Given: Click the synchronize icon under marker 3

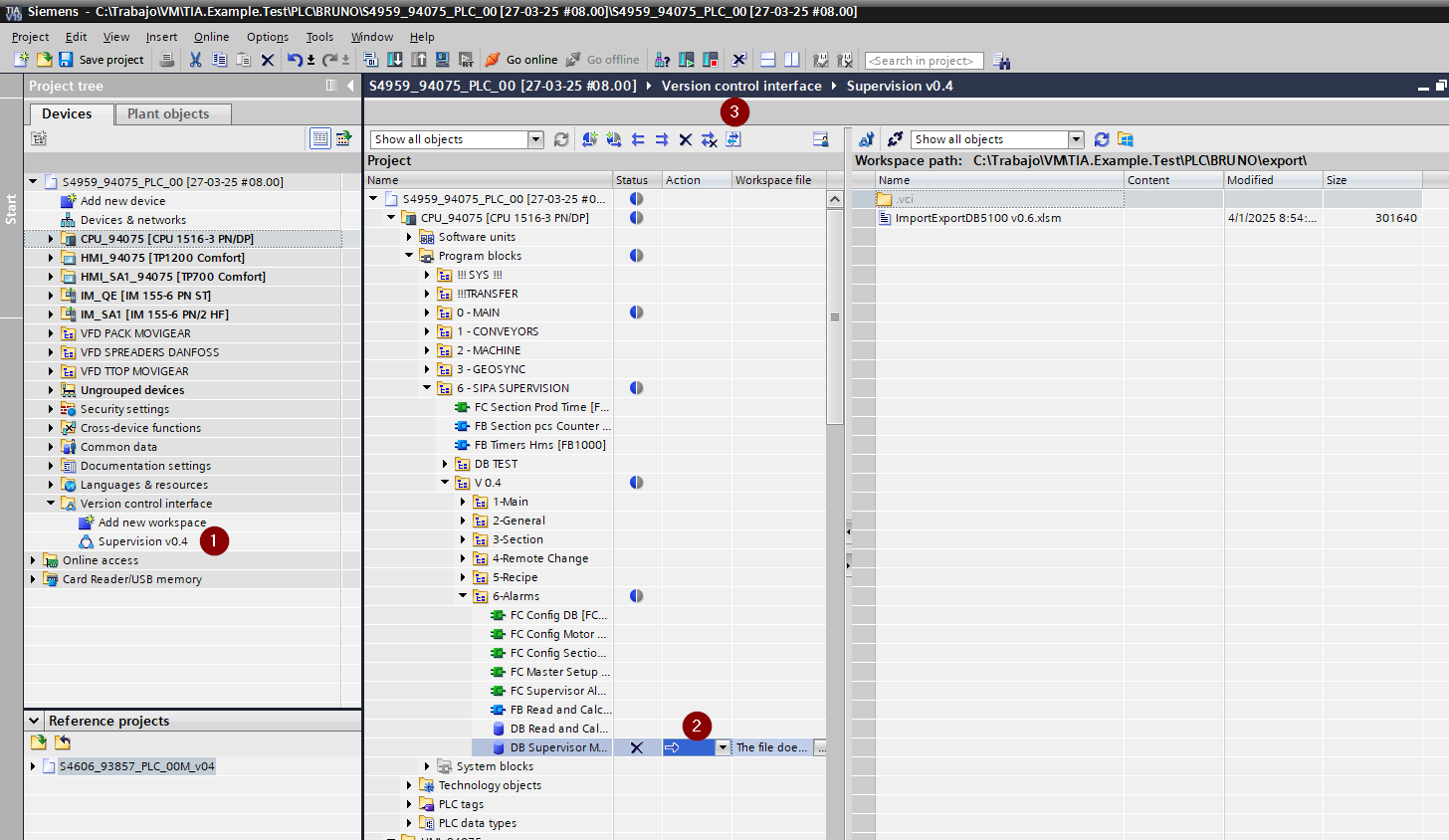Looking at the screenshot, I should pyautogui.click(x=733, y=139).
